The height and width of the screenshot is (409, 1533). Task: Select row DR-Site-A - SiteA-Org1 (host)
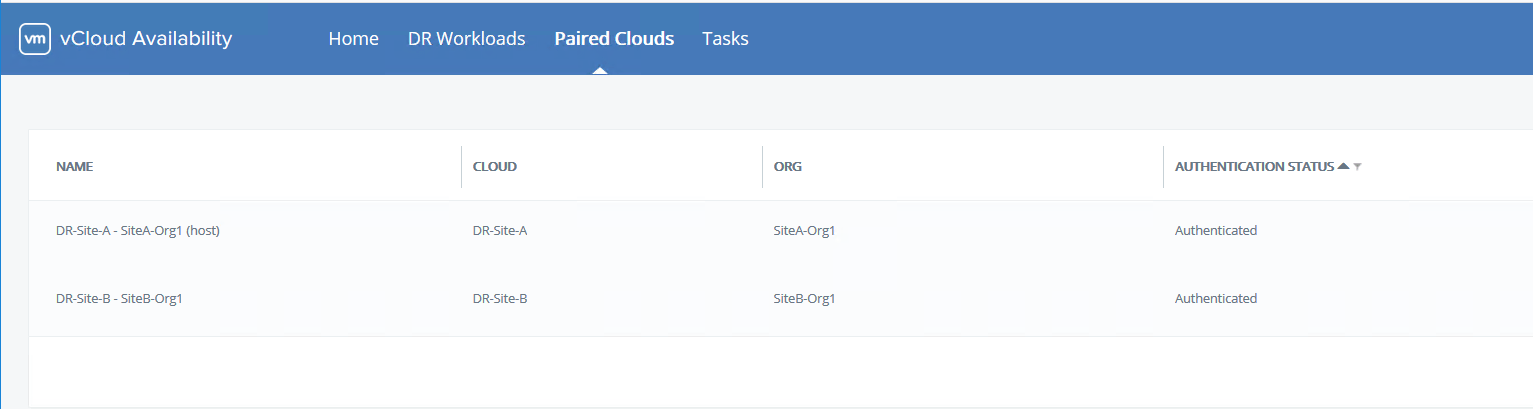(x=780, y=231)
